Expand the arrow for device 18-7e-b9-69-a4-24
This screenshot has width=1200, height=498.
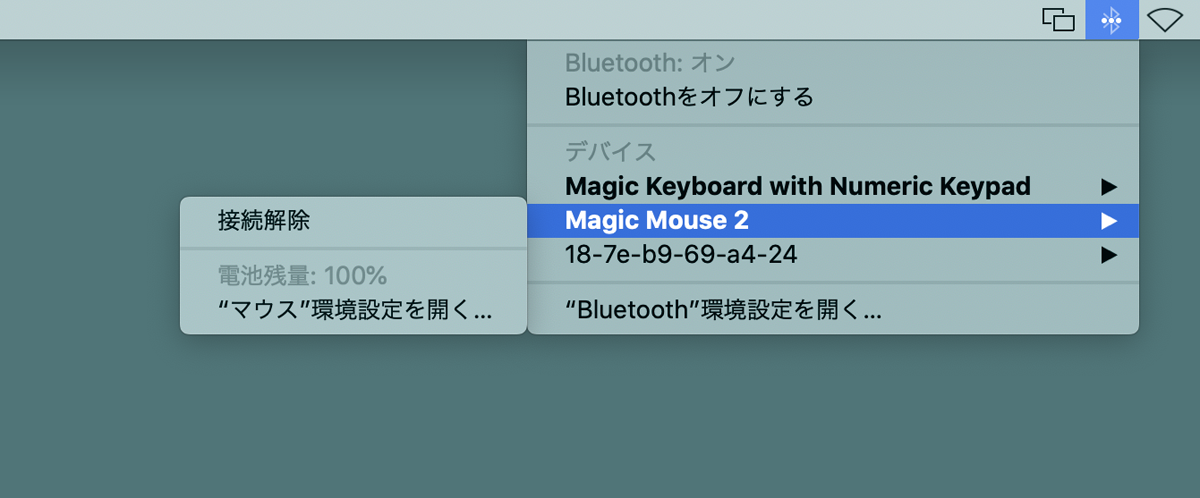tap(1107, 255)
